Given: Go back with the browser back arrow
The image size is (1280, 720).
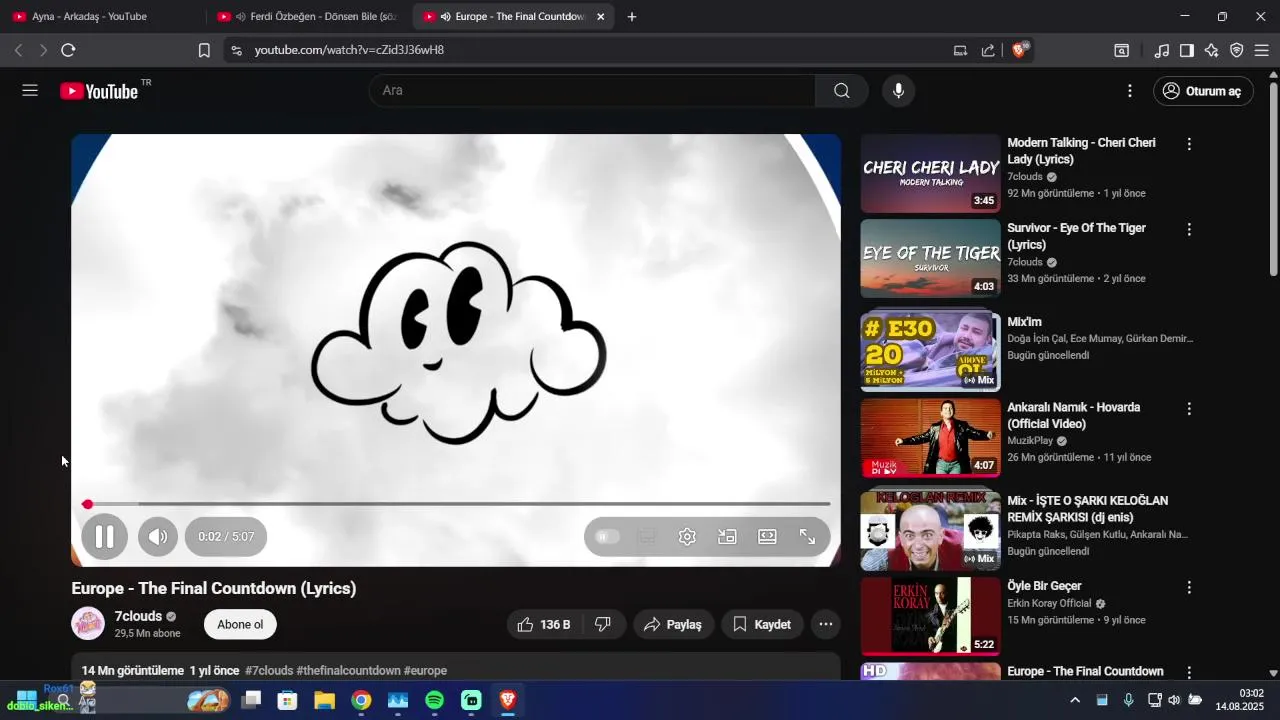Looking at the screenshot, I should (x=18, y=50).
